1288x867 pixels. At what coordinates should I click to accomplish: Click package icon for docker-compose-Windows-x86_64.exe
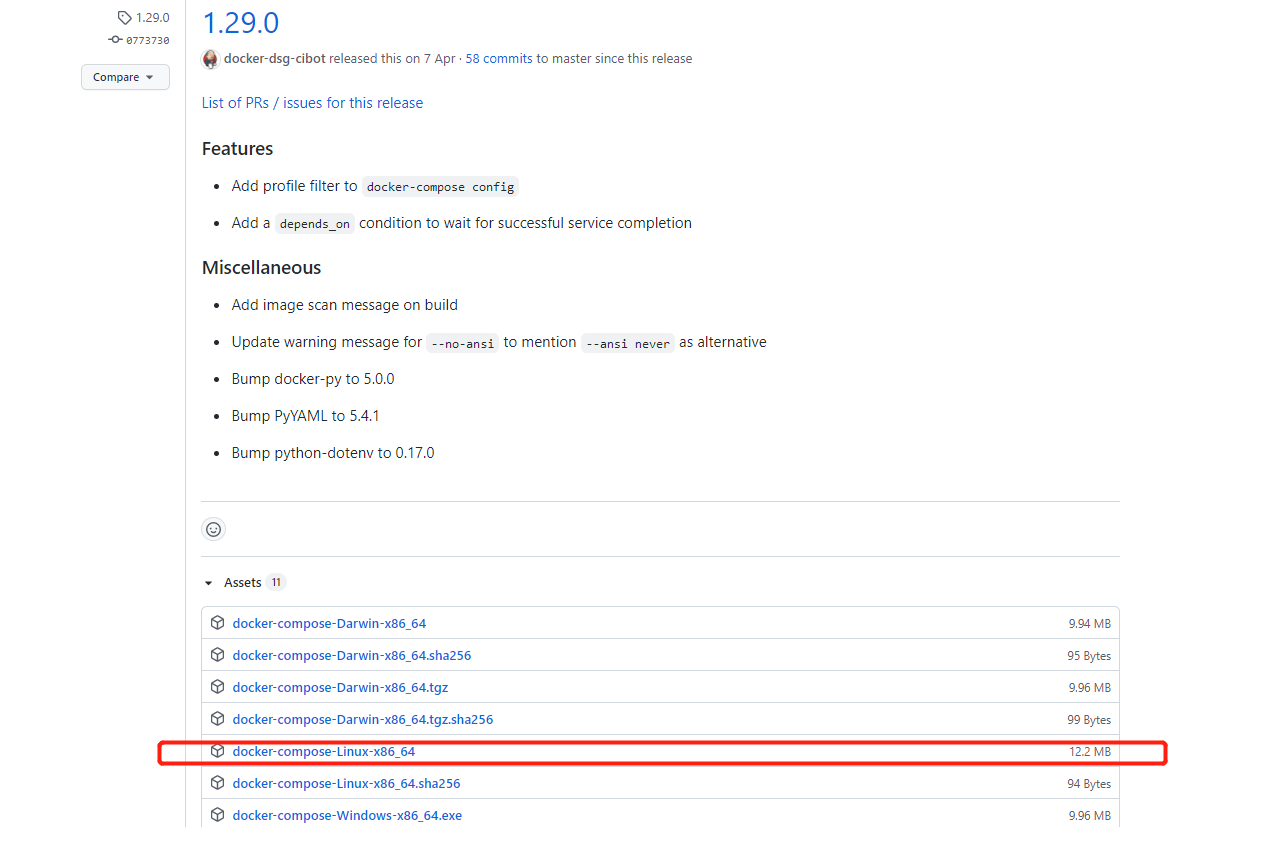click(217, 815)
